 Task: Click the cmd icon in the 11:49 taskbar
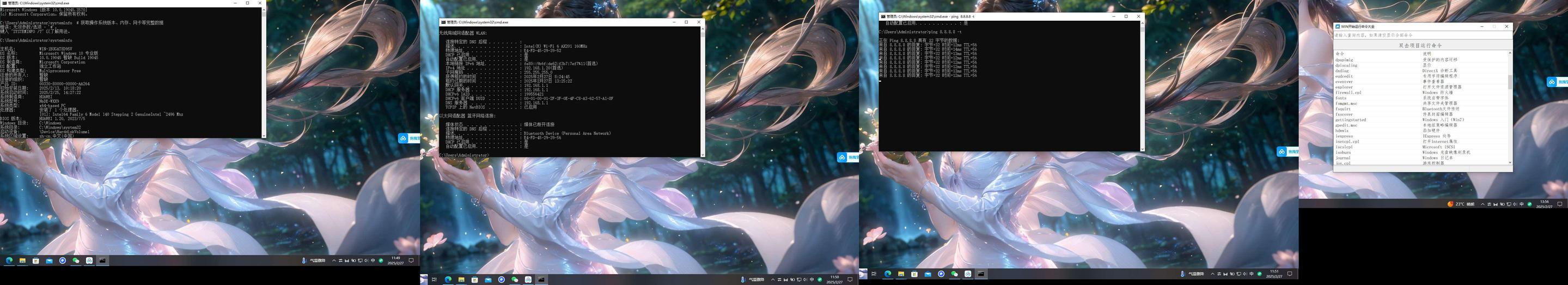coord(103,260)
